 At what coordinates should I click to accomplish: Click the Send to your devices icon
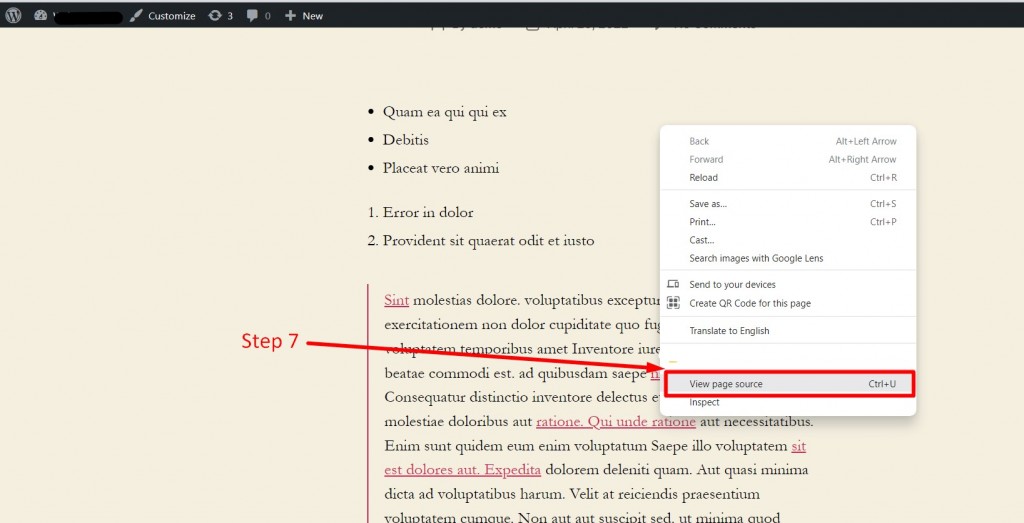click(673, 284)
